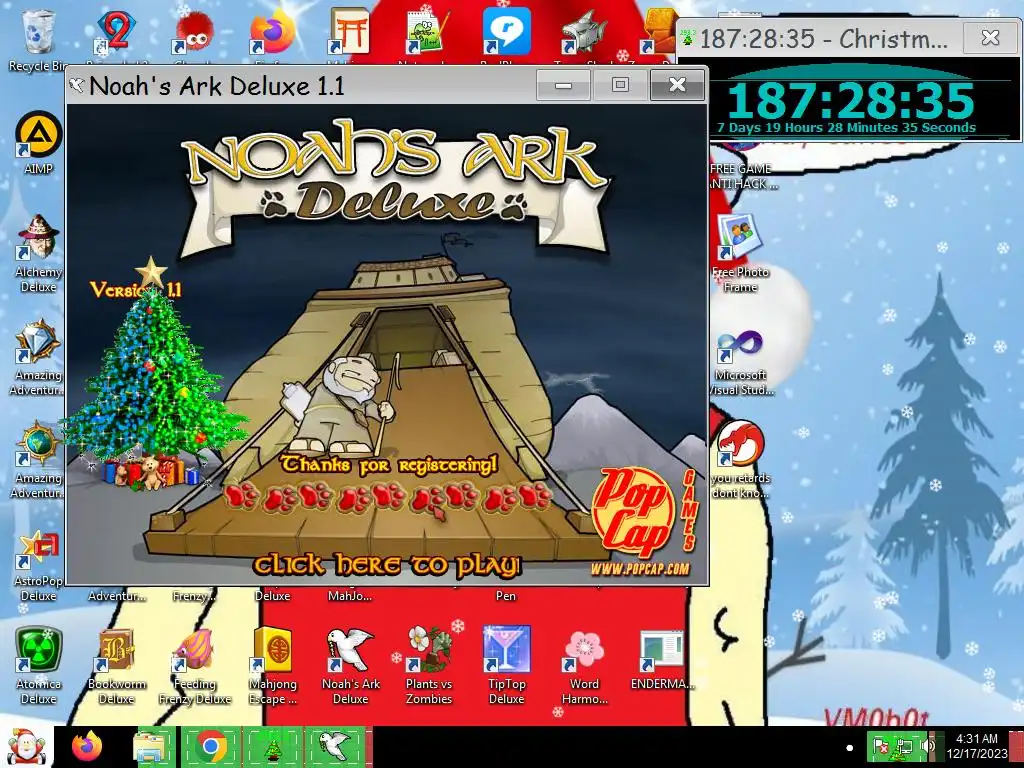Launch Plants vs Zombies shortcut
The width and height of the screenshot is (1024, 768).
click(428, 666)
